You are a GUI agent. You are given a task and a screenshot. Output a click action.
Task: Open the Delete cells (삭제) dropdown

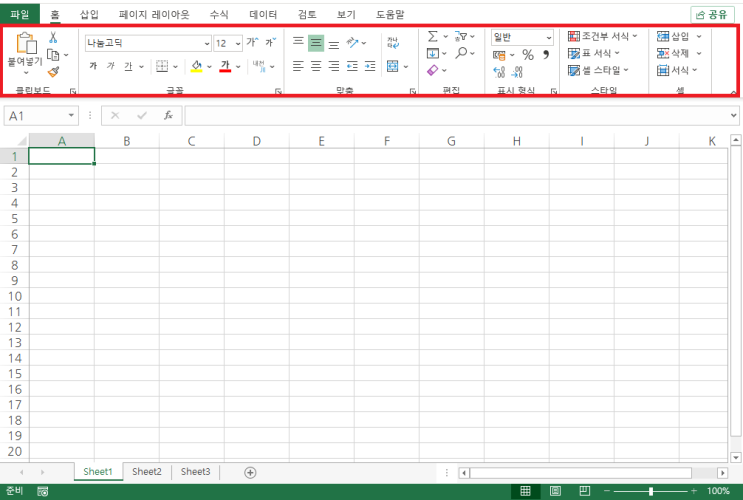[699, 53]
